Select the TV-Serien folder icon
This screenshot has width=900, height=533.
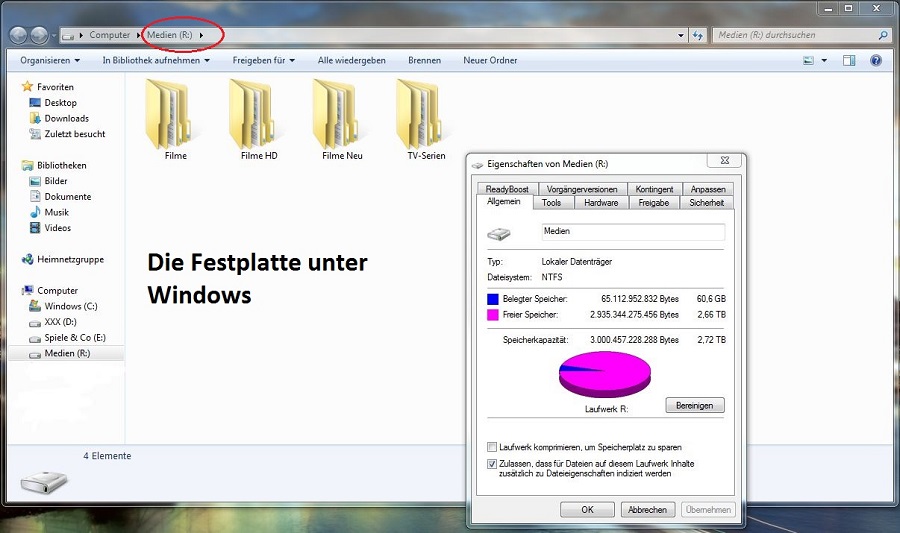click(x=418, y=114)
